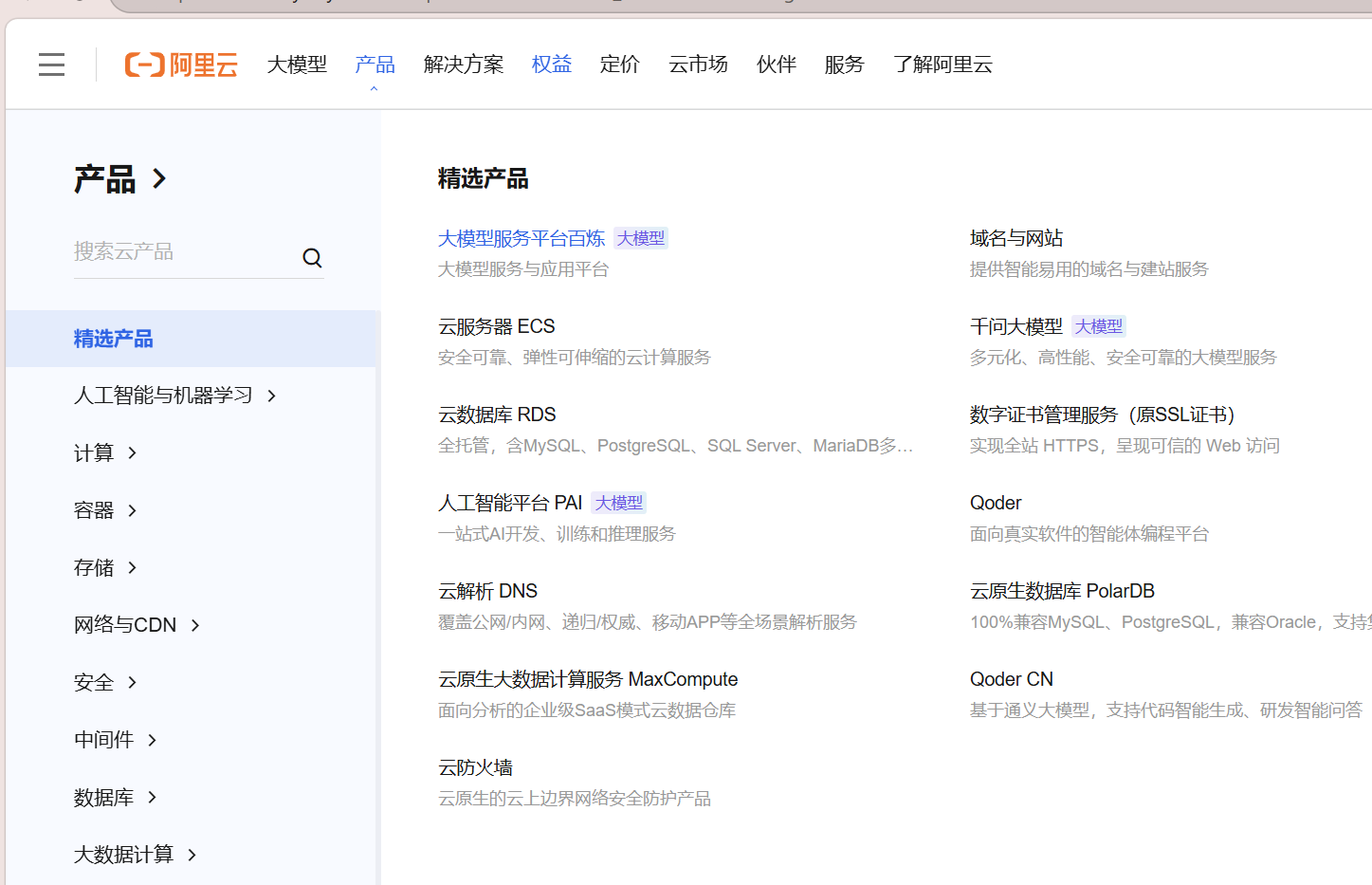Open the 解决方案 top menu
Image resolution: width=1372 pixels, height=885 pixels.
coord(464,65)
